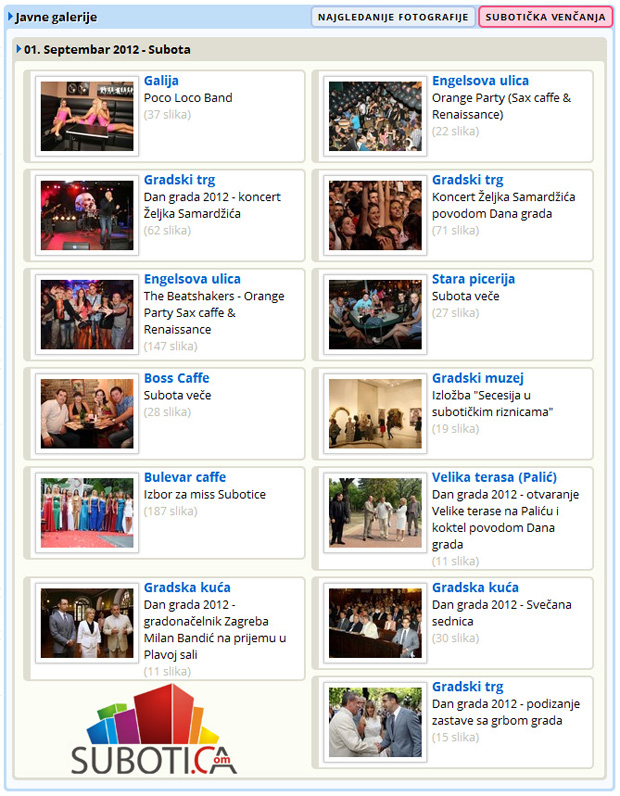View flag raising ceremony thumbnail
Image resolution: width=620 pixels, height=796 pixels.
(375, 722)
